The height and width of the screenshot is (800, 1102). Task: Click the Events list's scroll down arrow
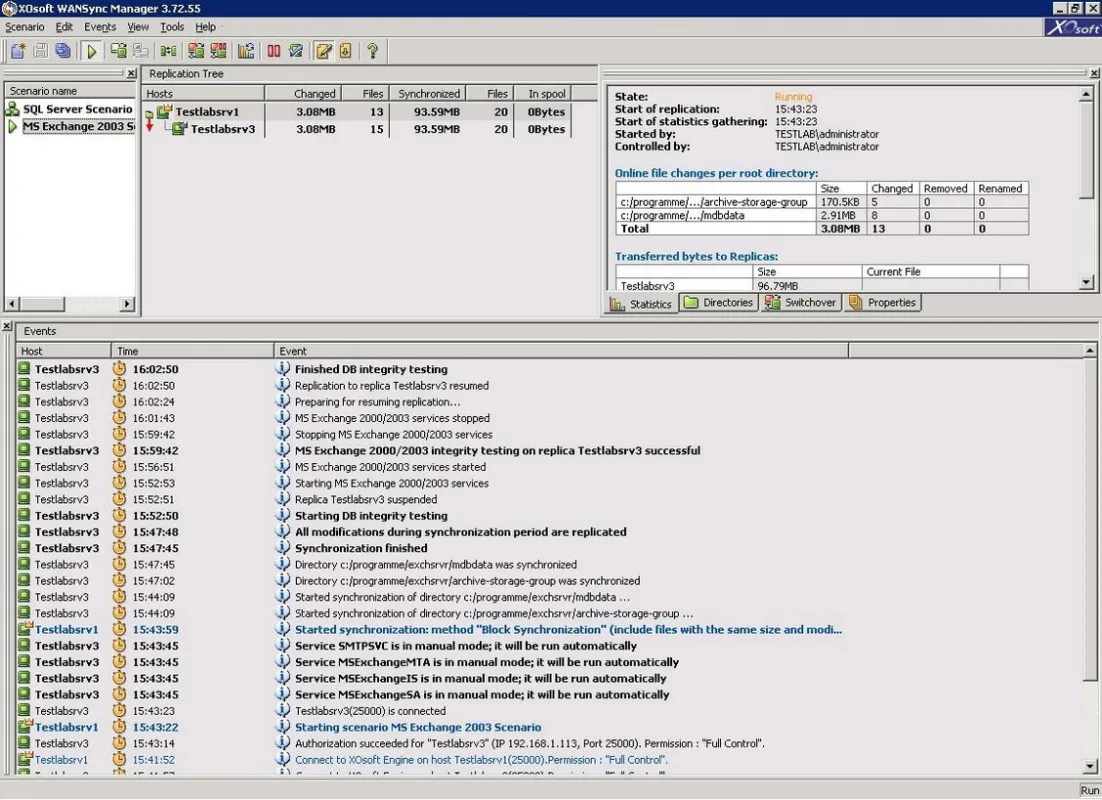coord(1089,766)
